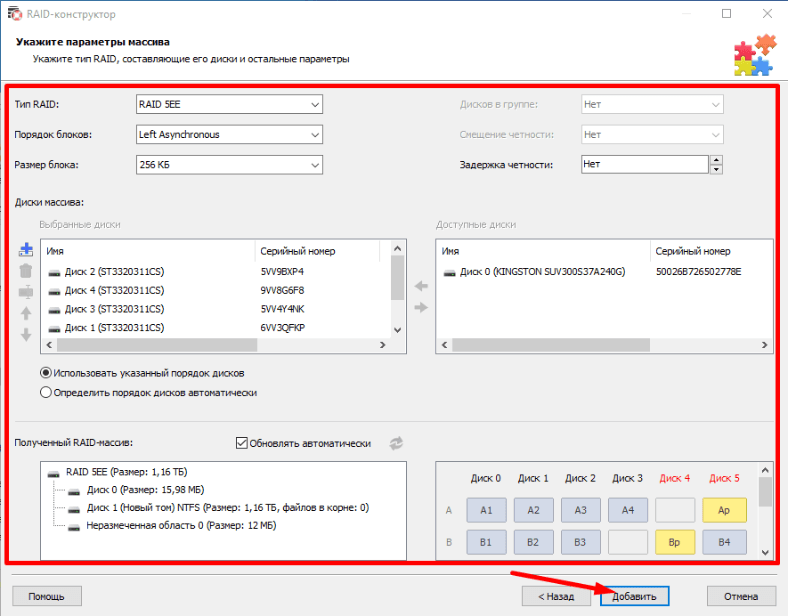
Task: Increase 'Задержка четности' with up stepper
Action: [716, 160]
